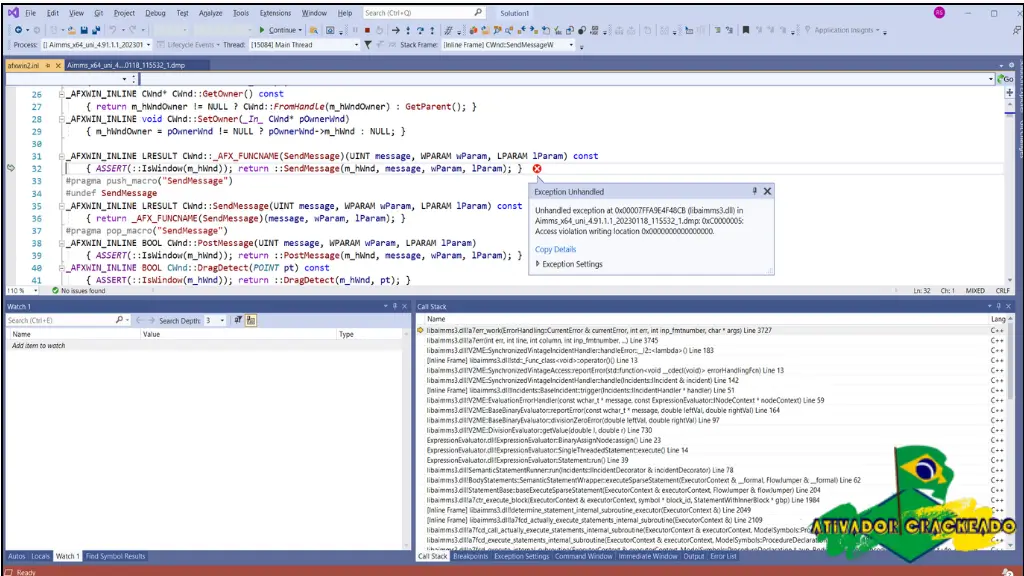Click the Save All icon
Screen dimensions: 1024x576
tap(95, 30)
